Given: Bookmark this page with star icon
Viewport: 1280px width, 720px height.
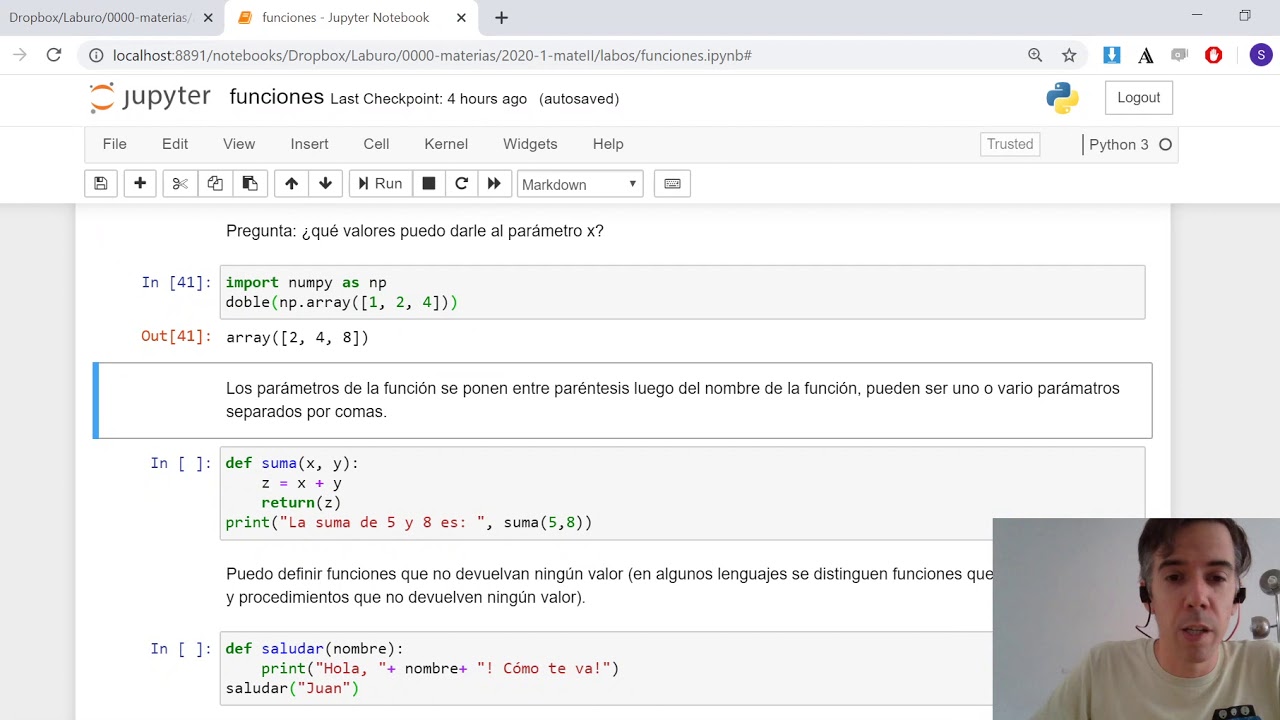Looking at the screenshot, I should click(1069, 55).
